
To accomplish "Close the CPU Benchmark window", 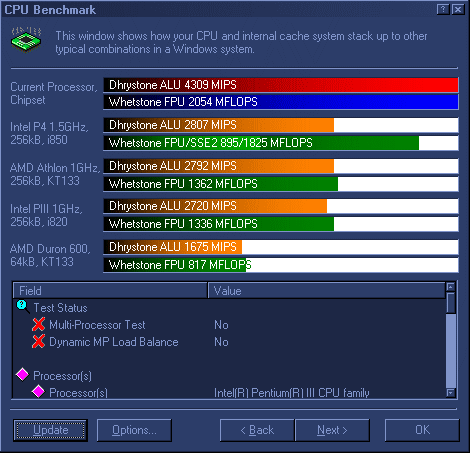I will tap(458, 10).
